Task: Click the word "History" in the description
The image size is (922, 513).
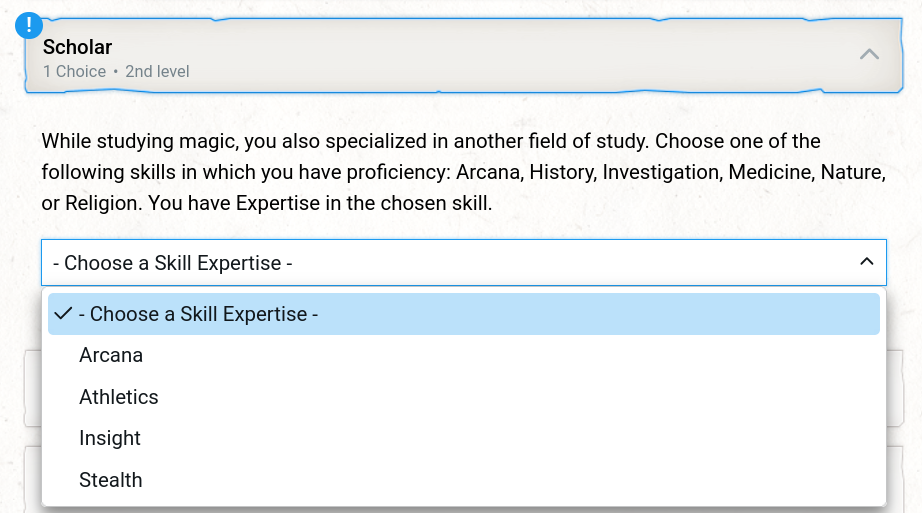Action: pyautogui.click(x=561, y=172)
